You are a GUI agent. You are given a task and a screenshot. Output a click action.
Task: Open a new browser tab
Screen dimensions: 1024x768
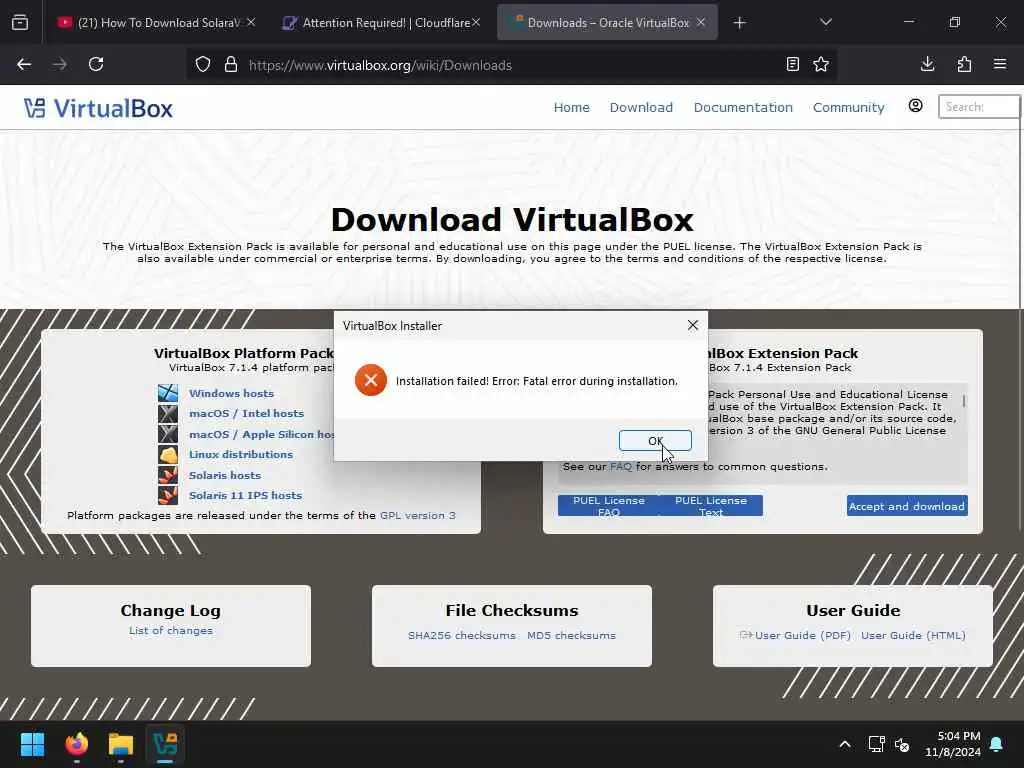pyautogui.click(x=739, y=23)
